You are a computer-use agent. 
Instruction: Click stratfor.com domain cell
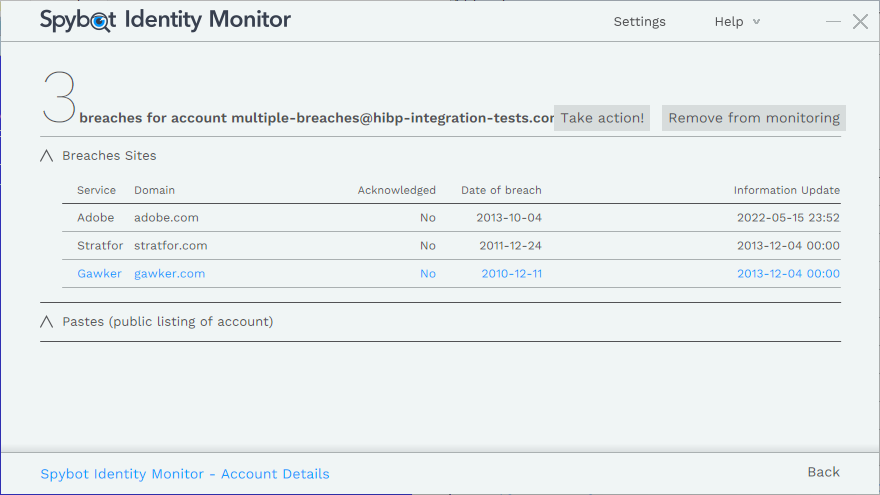[x=171, y=246]
